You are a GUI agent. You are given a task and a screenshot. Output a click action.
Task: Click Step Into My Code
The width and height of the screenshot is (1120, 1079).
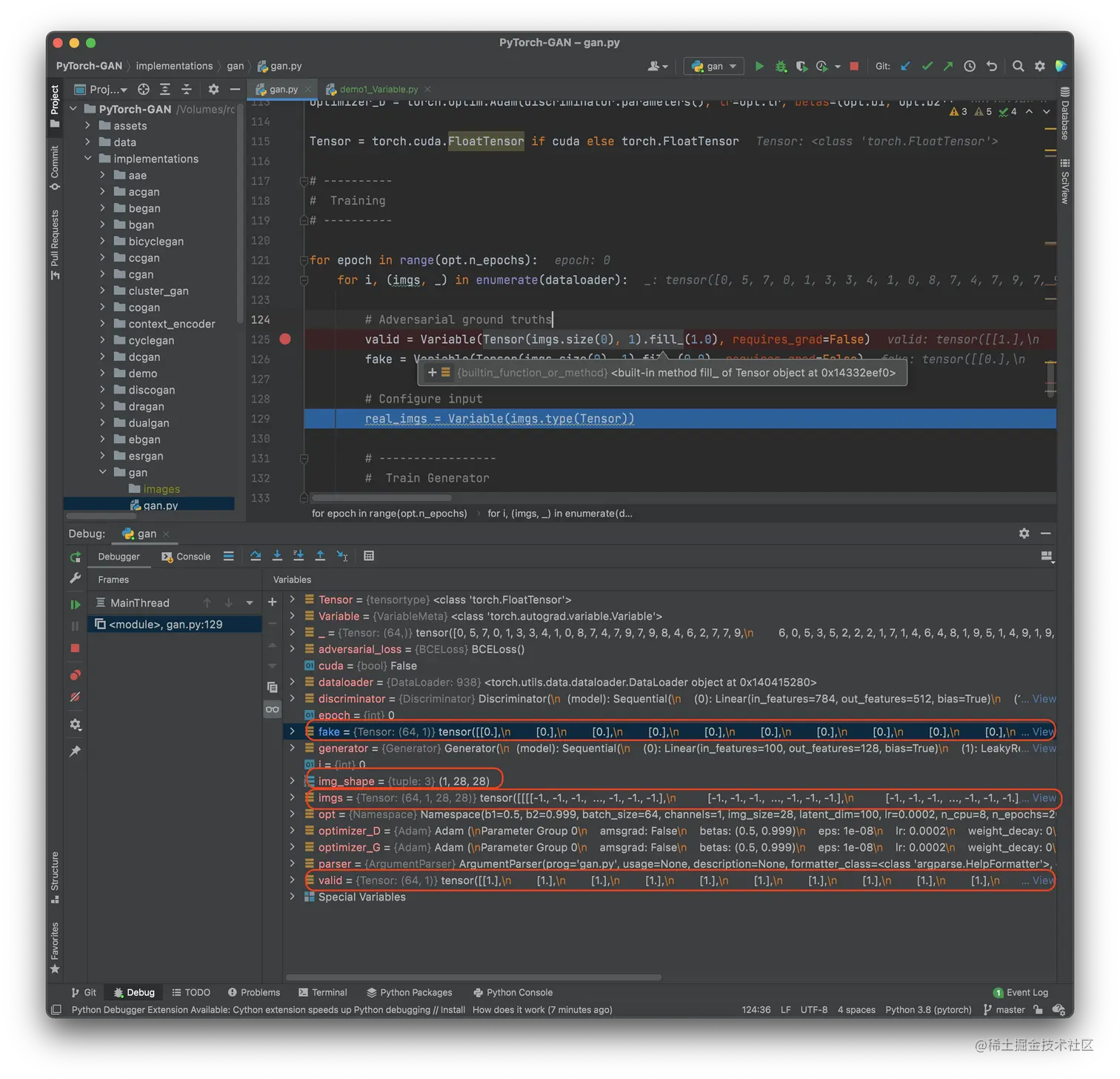point(299,556)
